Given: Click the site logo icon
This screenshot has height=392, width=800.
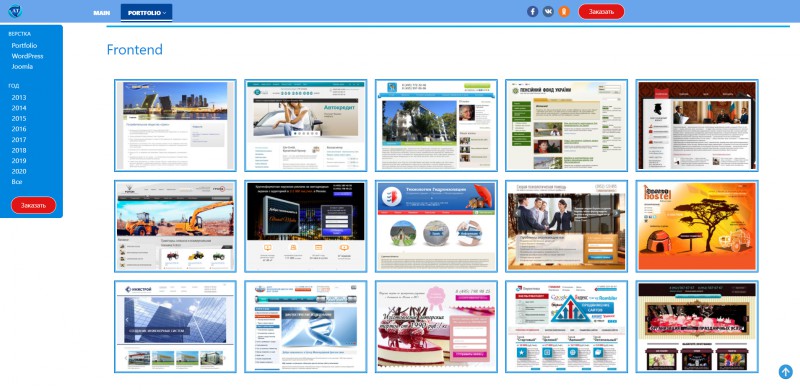Looking at the screenshot, I should click(x=15, y=11).
